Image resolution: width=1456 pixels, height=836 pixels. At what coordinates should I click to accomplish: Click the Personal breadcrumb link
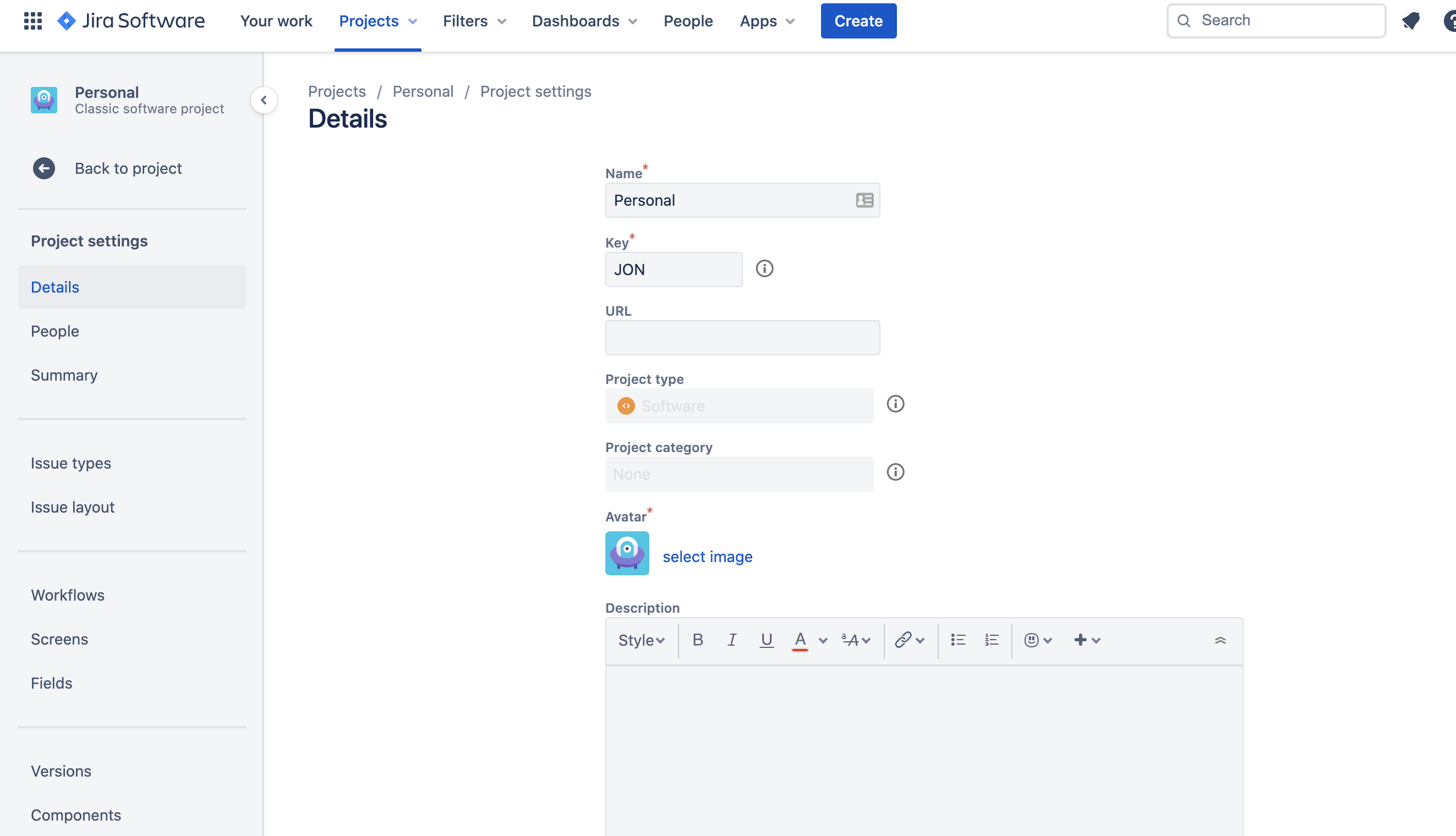(x=423, y=91)
